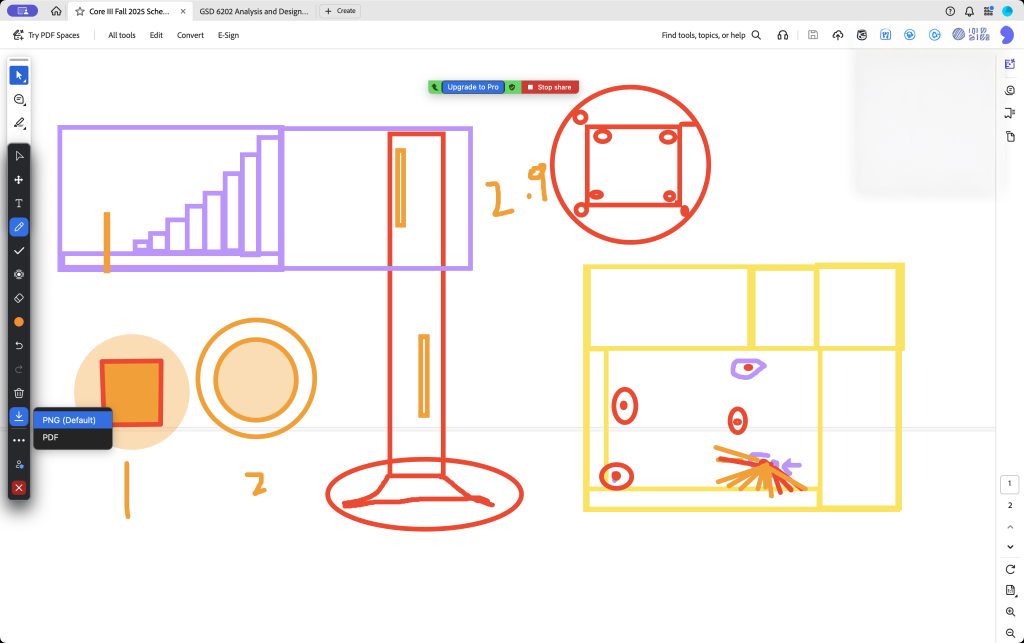Viewport: 1024px width, 643px height.
Task: Expand the more options ellipsis in the toolbar
Action: (19, 440)
